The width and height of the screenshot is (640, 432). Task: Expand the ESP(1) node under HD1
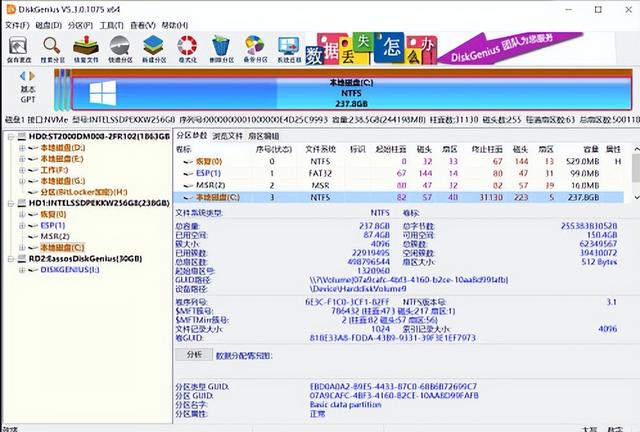click(22, 225)
